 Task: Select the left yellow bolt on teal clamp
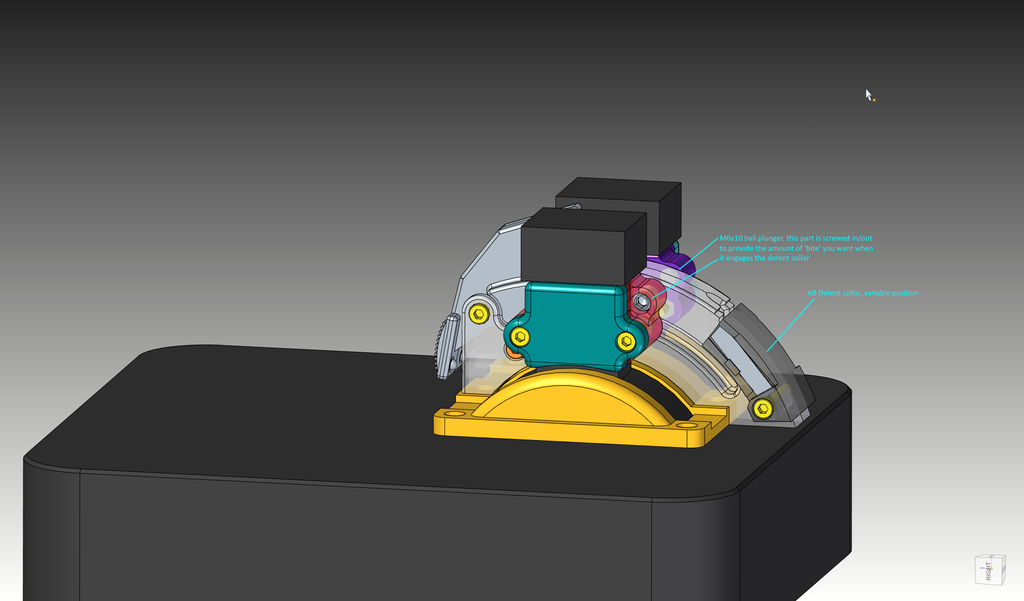(x=519, y=335)
